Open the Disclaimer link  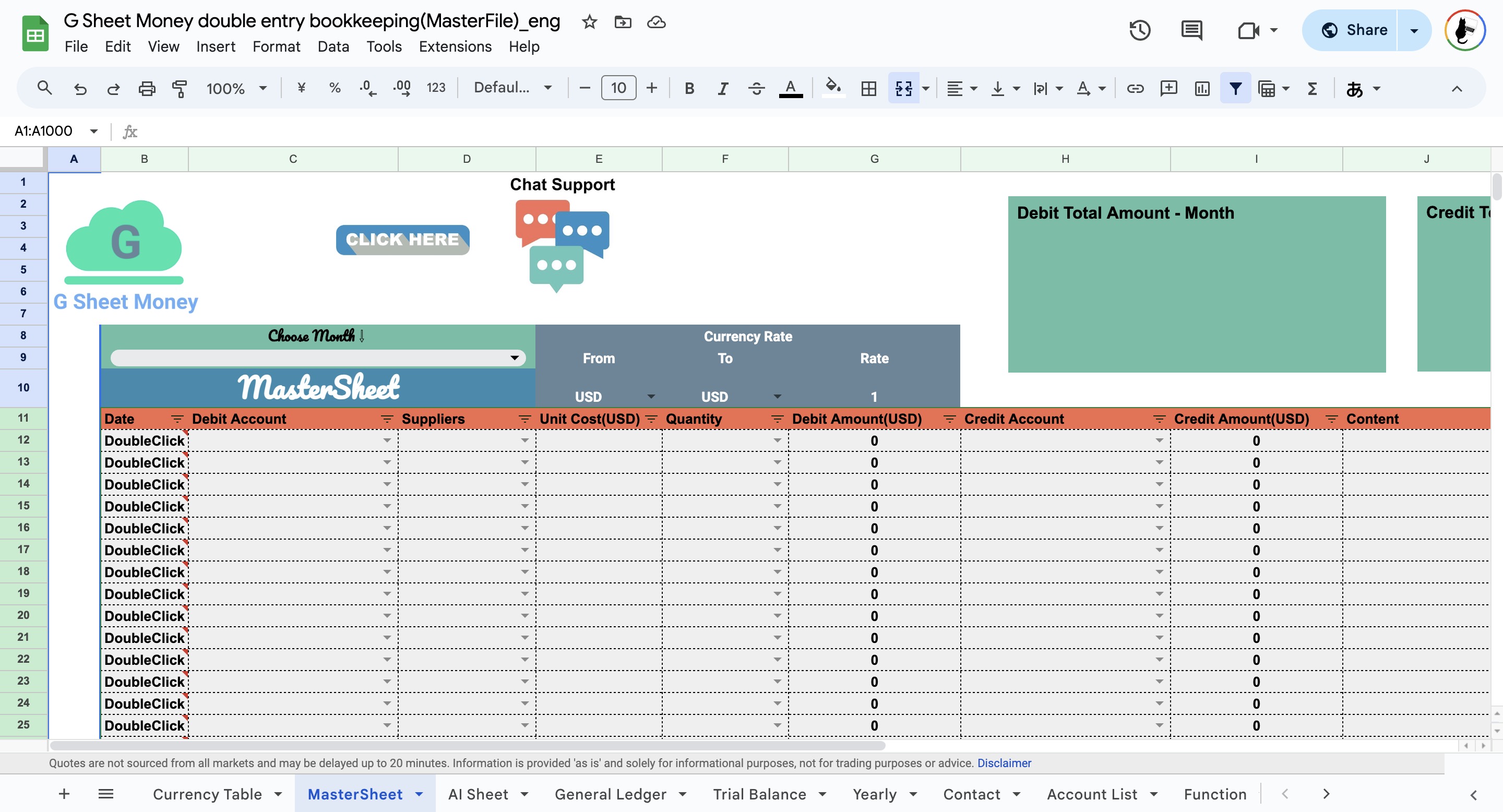tap(1004, 763)
